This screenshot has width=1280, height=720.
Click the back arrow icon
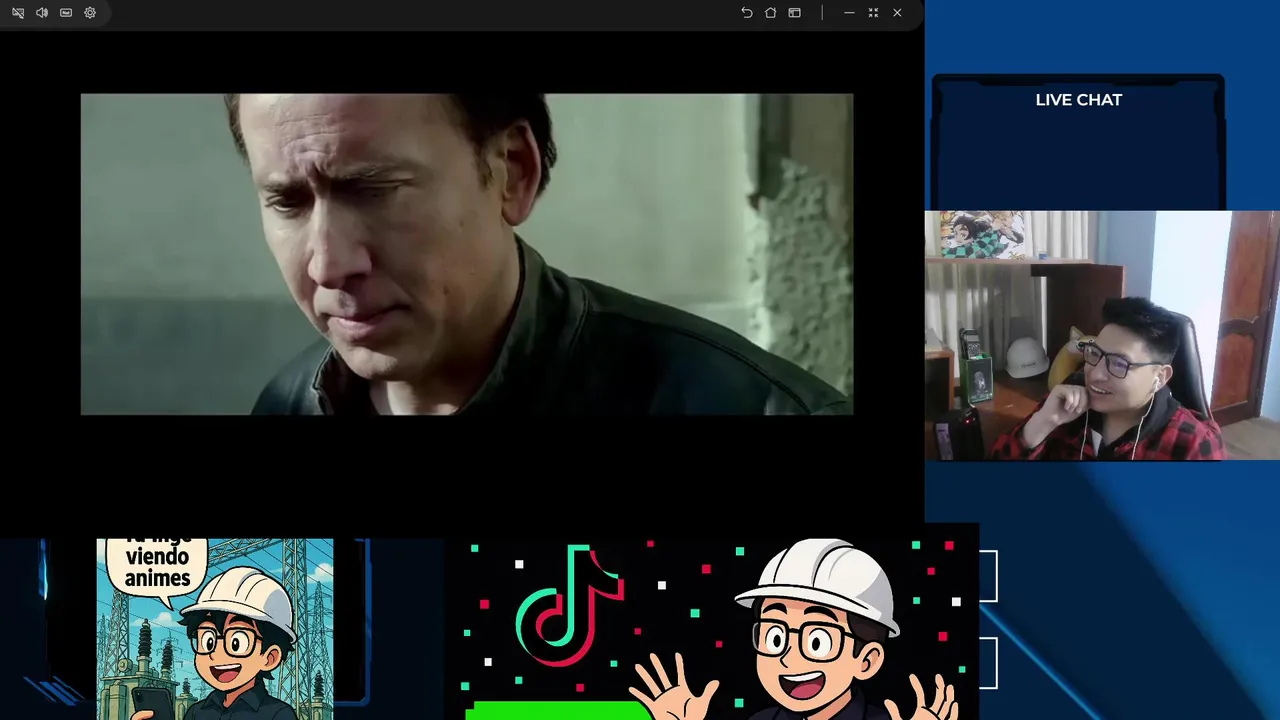746,13
